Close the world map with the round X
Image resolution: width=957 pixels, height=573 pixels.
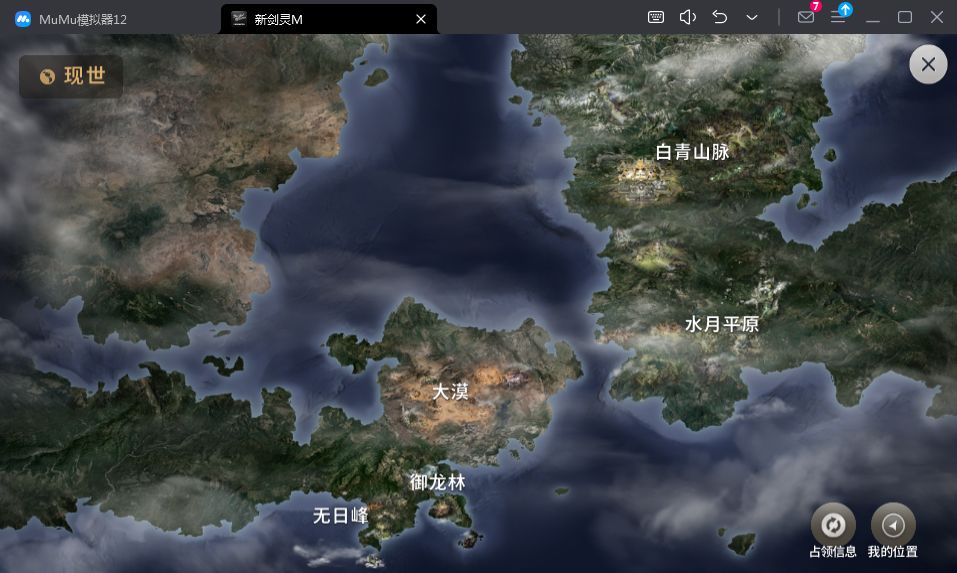click(x=928, y=65)
